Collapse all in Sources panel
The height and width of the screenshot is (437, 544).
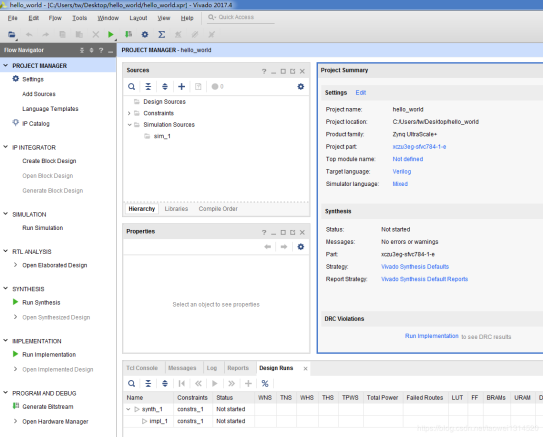(x=148, y=86)
